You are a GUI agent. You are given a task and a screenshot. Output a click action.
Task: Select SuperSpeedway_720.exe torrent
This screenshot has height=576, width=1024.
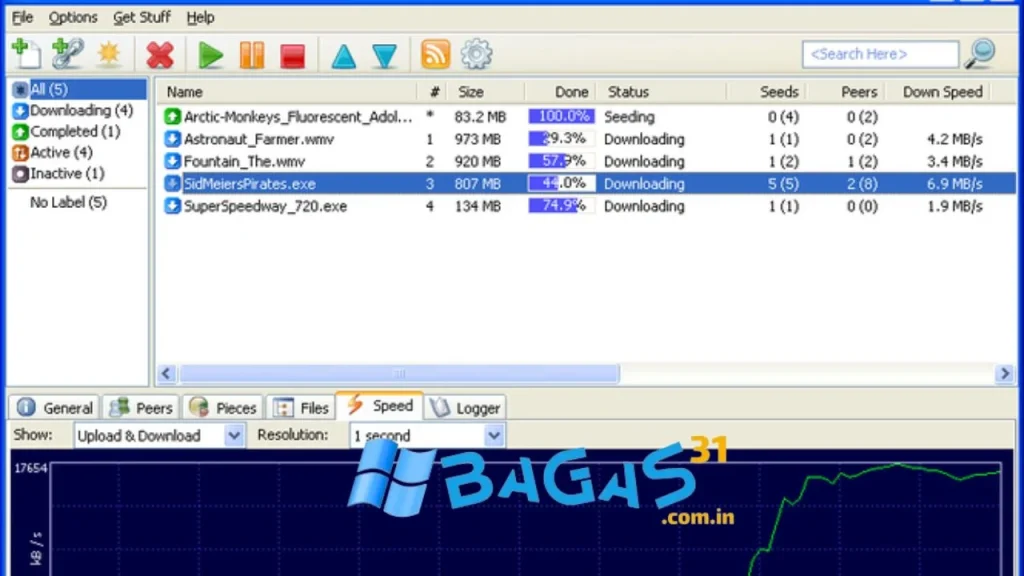[265, 206]
